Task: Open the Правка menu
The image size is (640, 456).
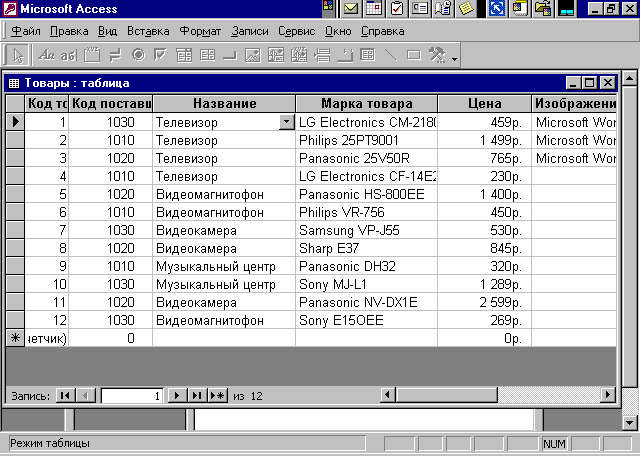Action: (69, 31)
